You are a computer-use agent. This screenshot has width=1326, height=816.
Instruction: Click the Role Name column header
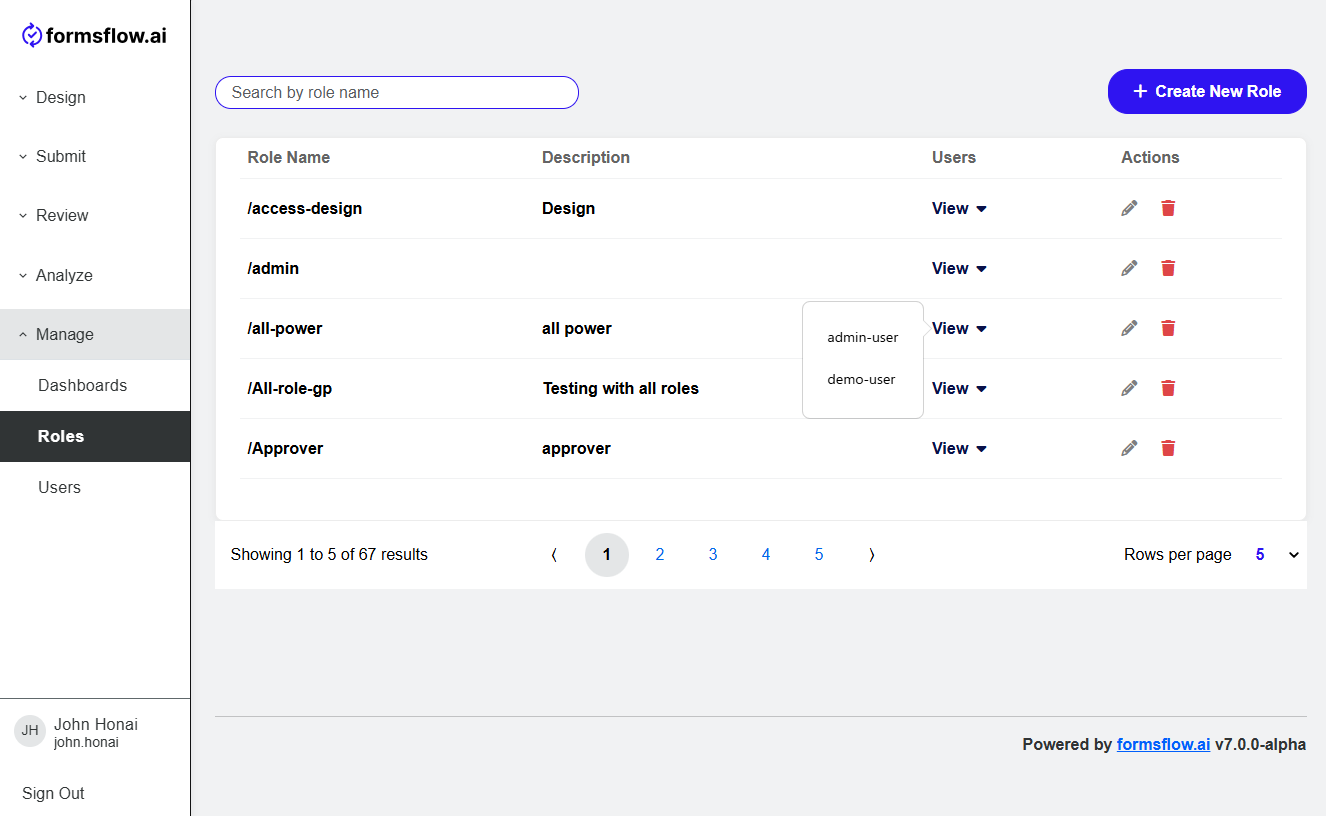click(289, 157)
